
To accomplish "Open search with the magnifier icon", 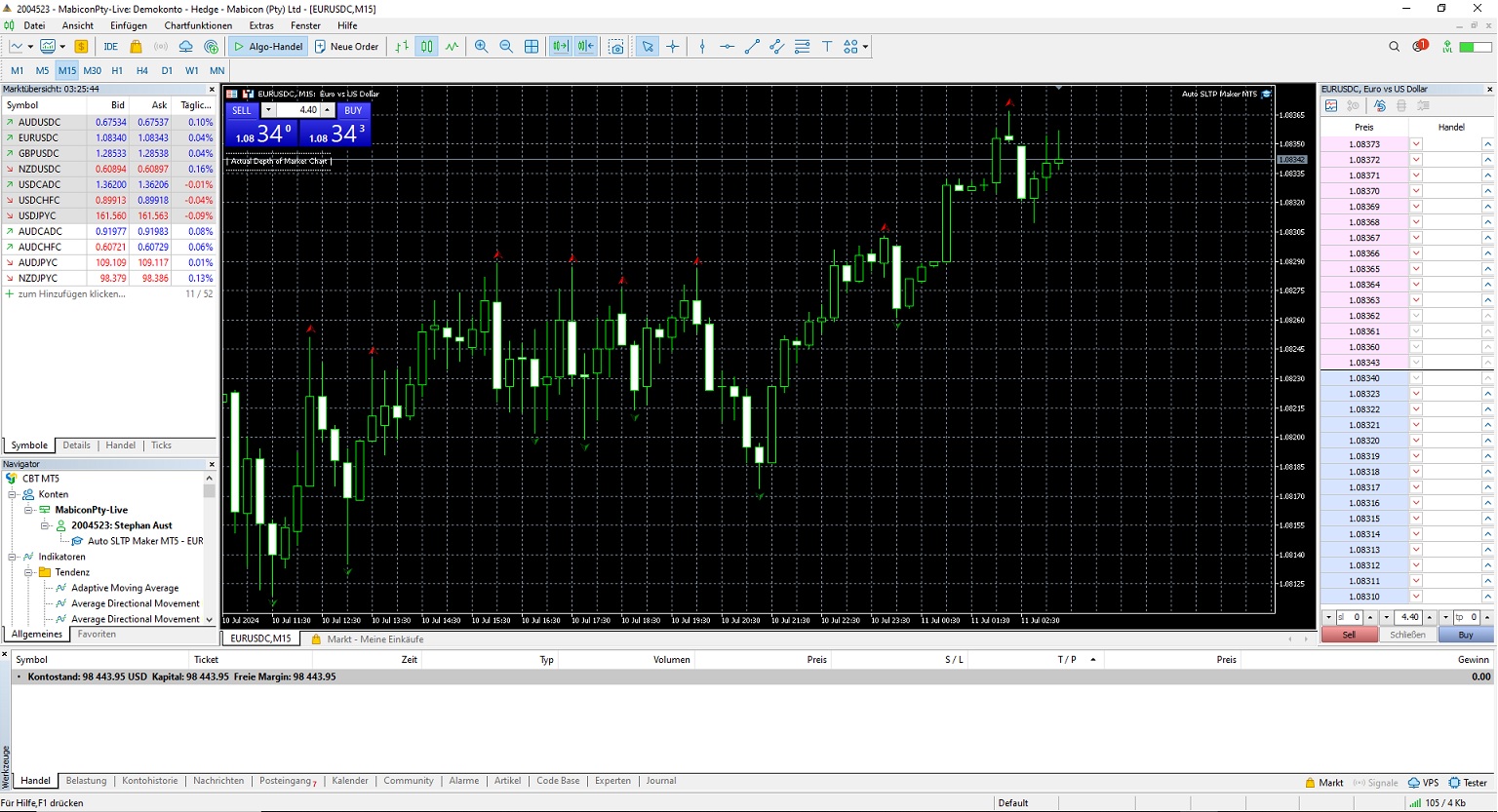I will click(x=1395, y=47).
